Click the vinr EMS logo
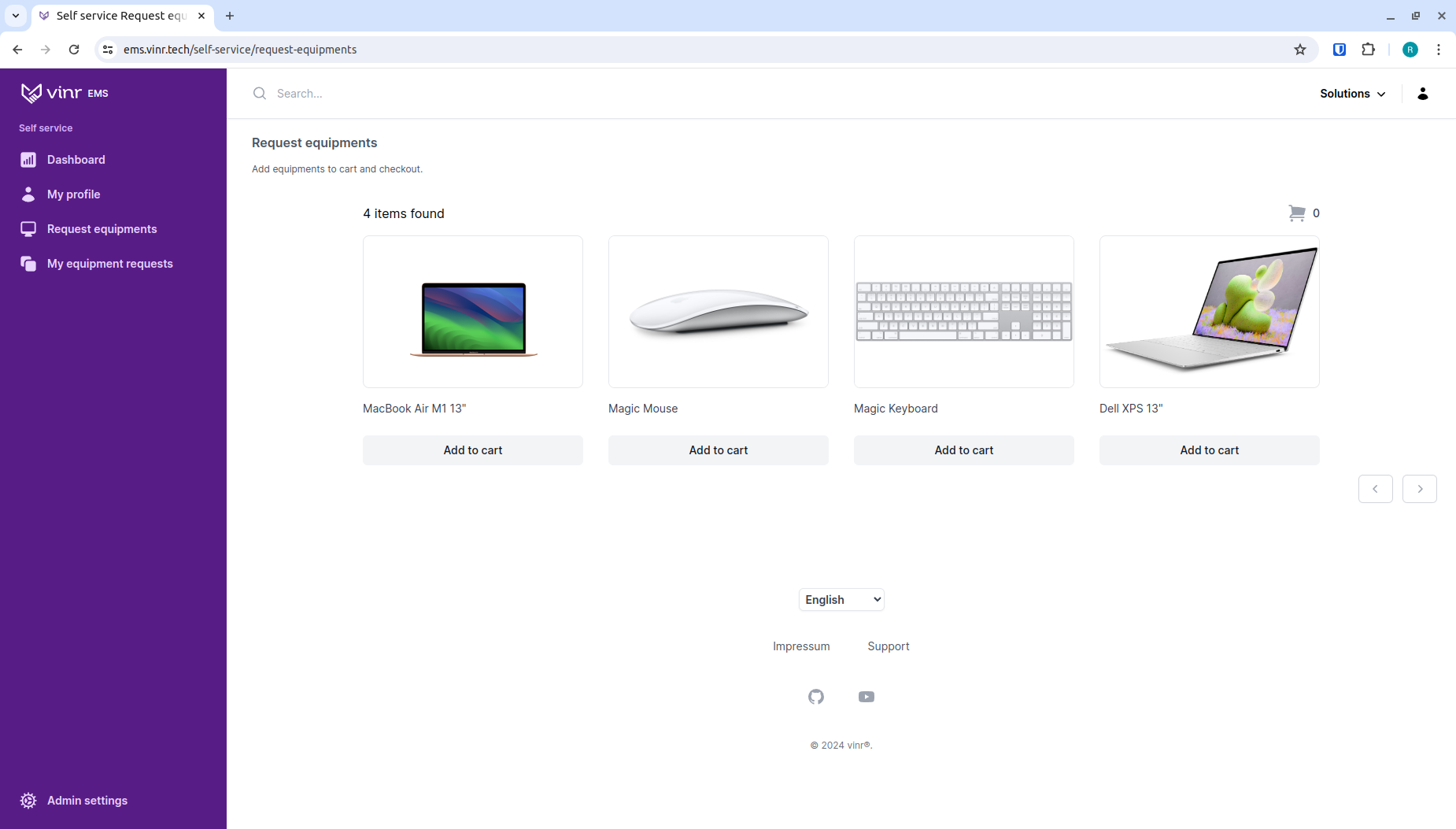This screenshot has width=1456, height=829. 65,93
